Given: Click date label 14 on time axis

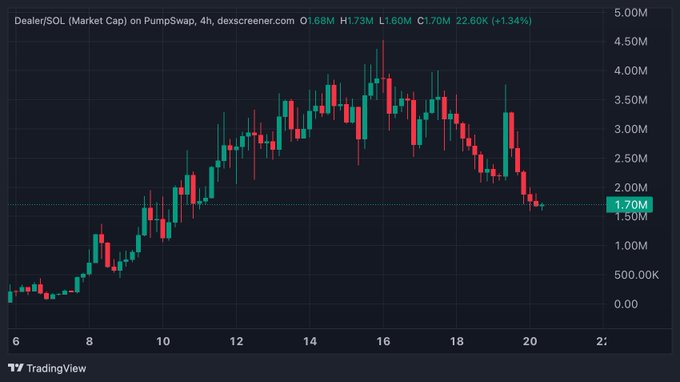Looking at the screenshot, I should pos(310,342).
